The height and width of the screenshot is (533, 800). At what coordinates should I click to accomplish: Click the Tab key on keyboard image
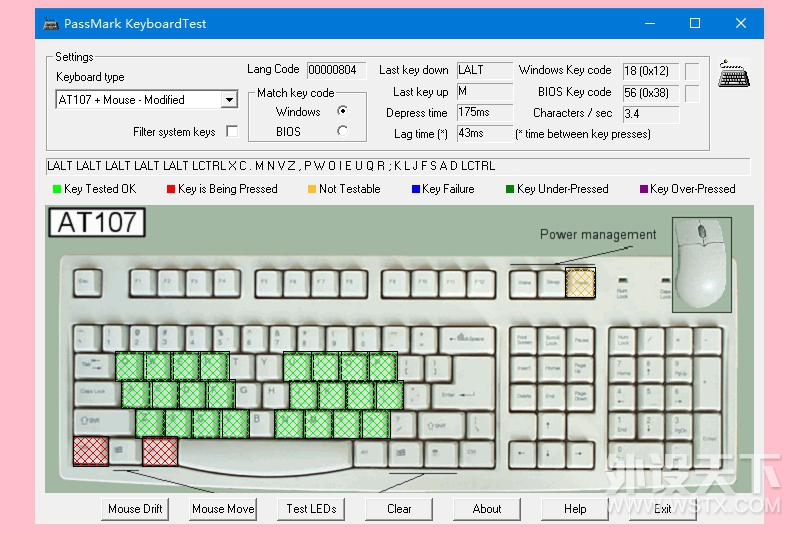[x=94, y=367]
